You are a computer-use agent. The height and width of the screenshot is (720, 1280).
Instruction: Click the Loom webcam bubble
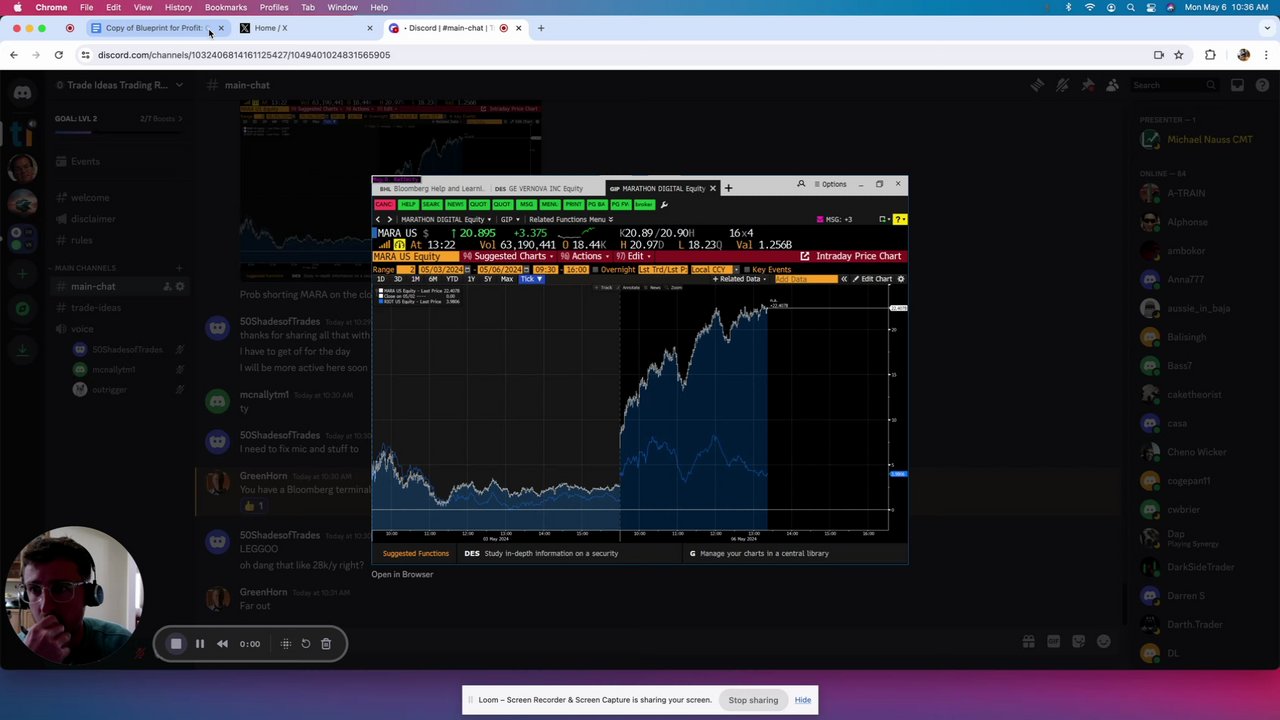pyautogui.click(x=73, y=595)
